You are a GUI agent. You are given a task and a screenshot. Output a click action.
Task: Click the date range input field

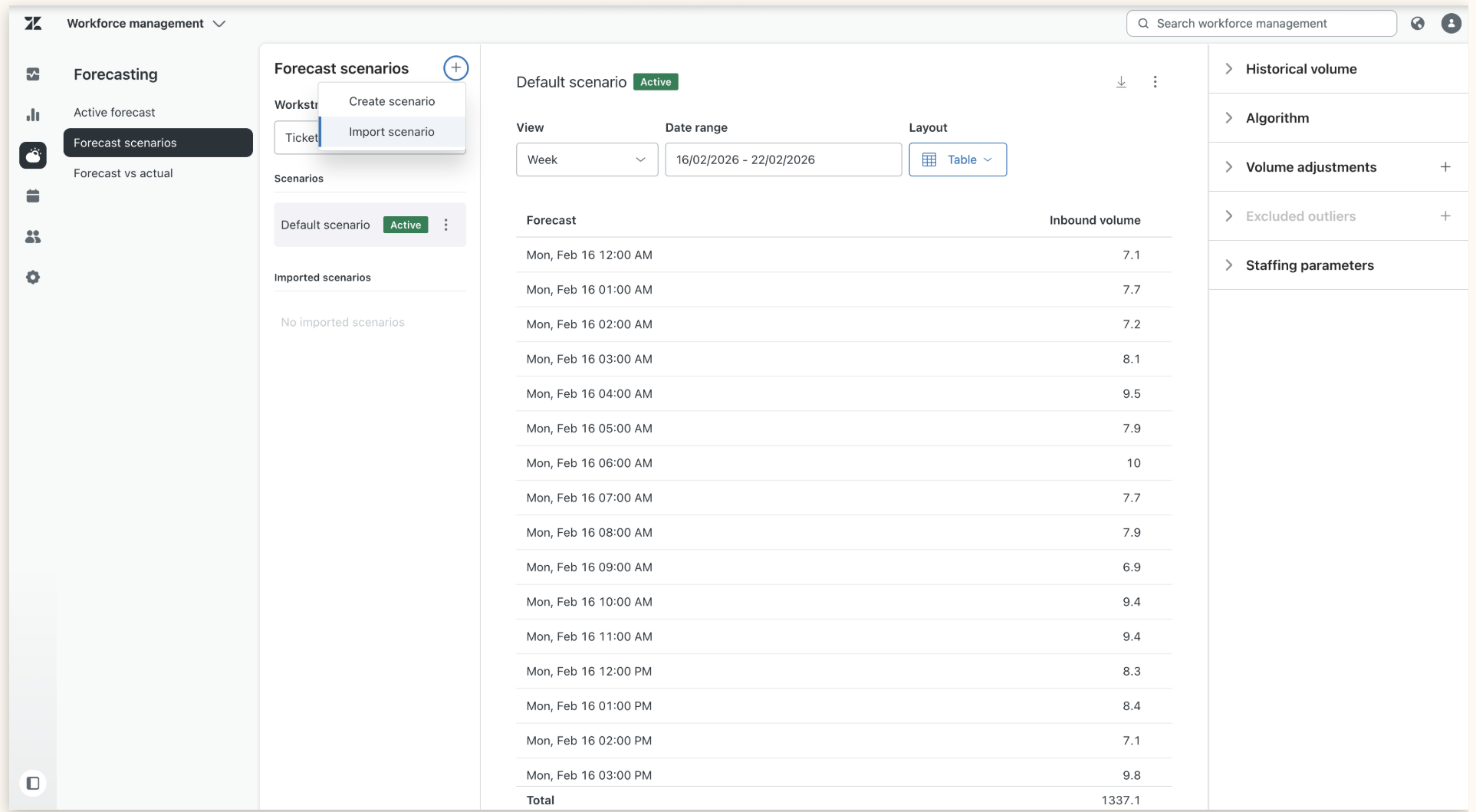pos(783,159)
